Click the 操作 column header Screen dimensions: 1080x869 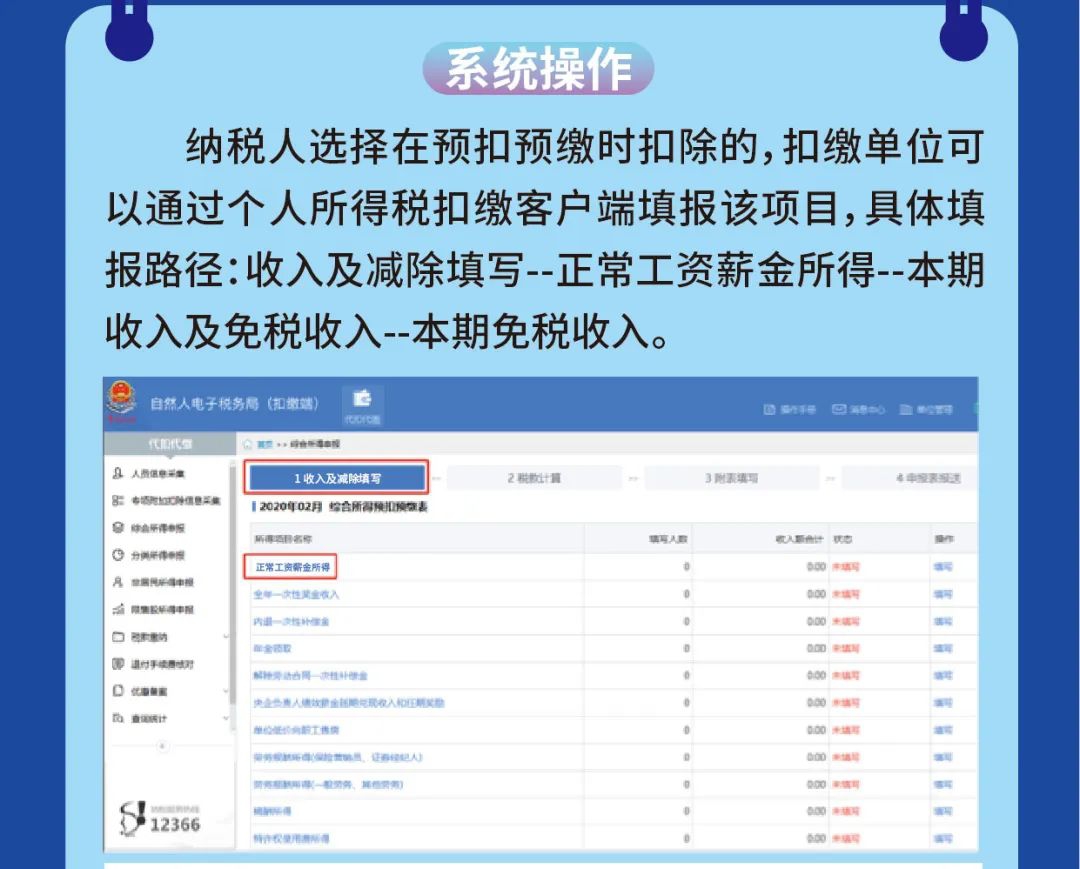944,539
